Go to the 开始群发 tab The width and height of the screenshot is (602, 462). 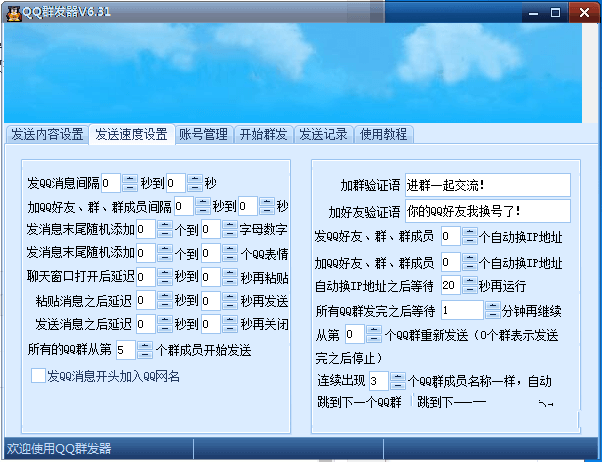point(264,134)
